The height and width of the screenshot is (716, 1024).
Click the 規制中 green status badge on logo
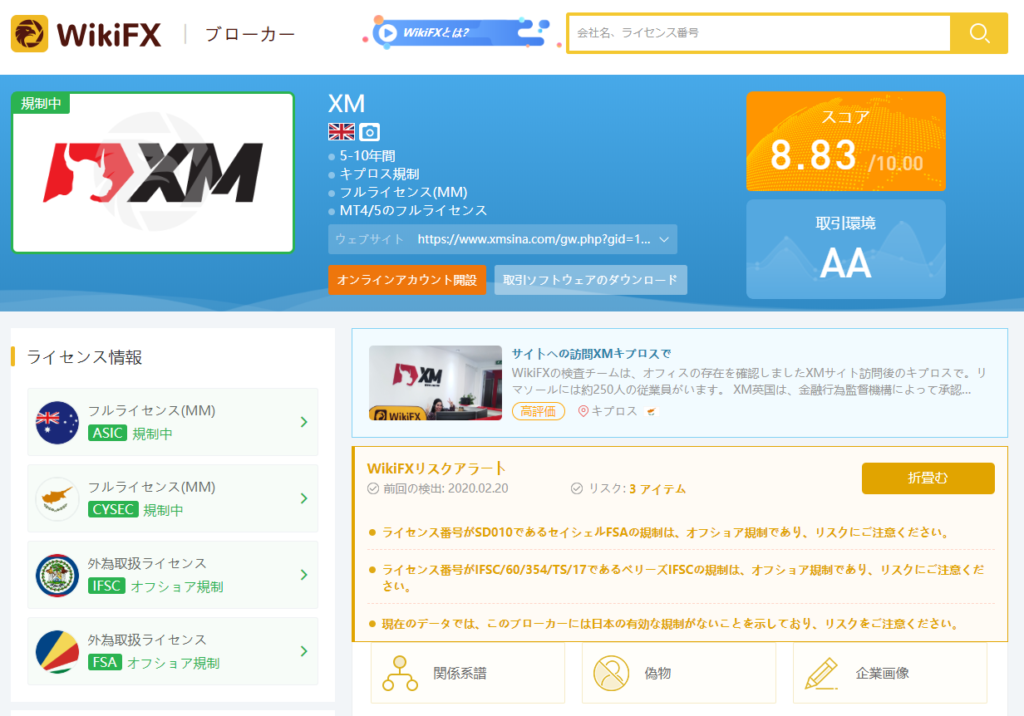click(x=41, y=103)
